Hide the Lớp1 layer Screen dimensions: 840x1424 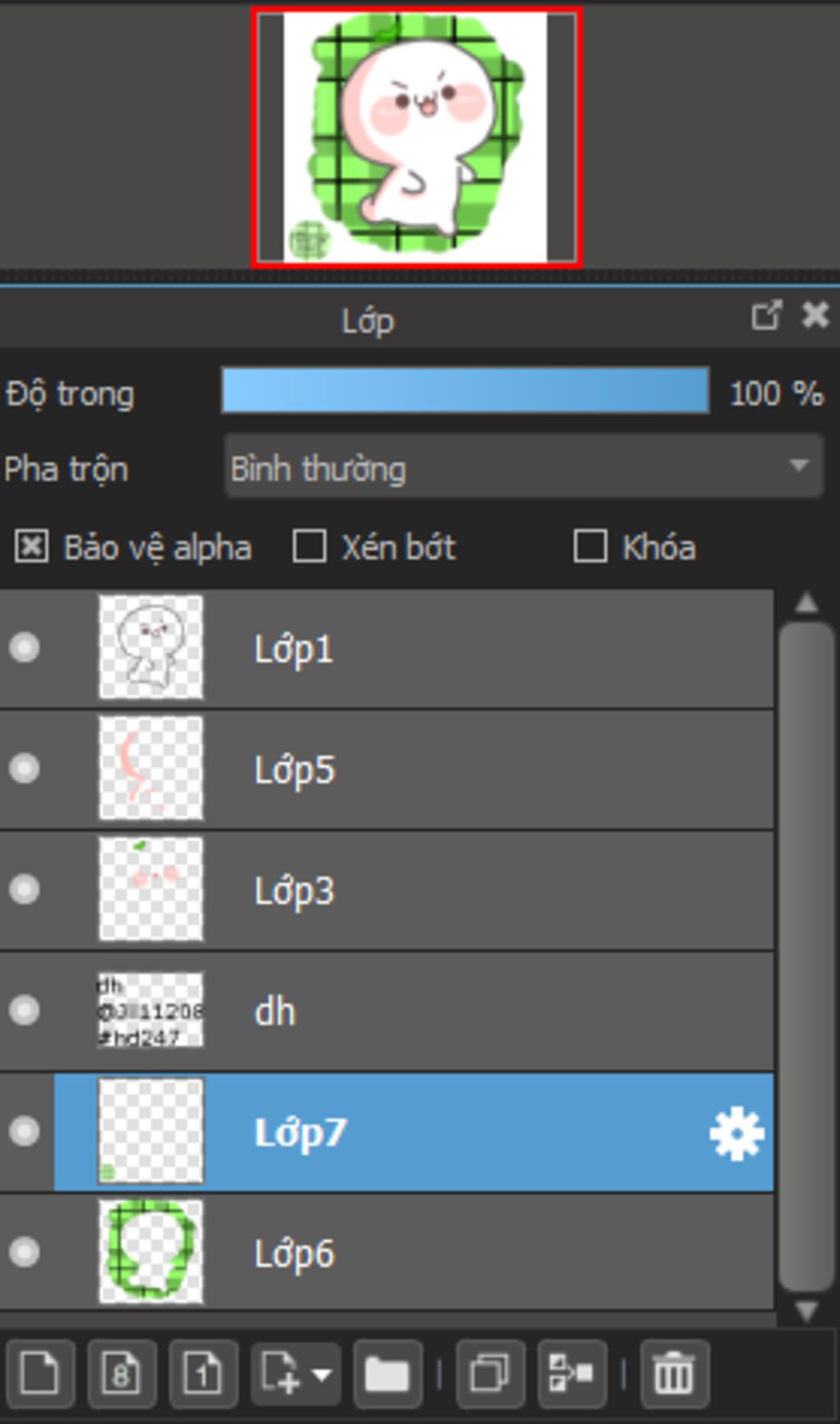pos(25,648)
